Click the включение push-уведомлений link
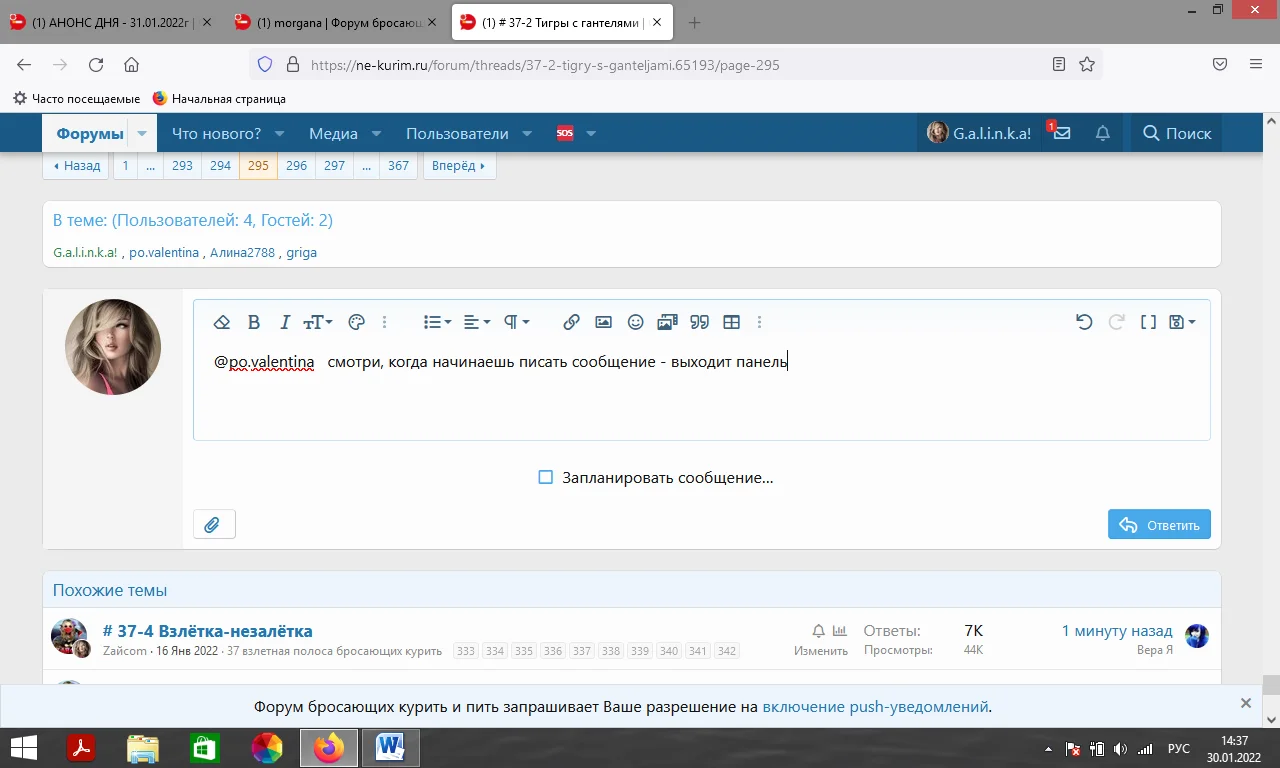1280x768 pixels. point(875,707)
